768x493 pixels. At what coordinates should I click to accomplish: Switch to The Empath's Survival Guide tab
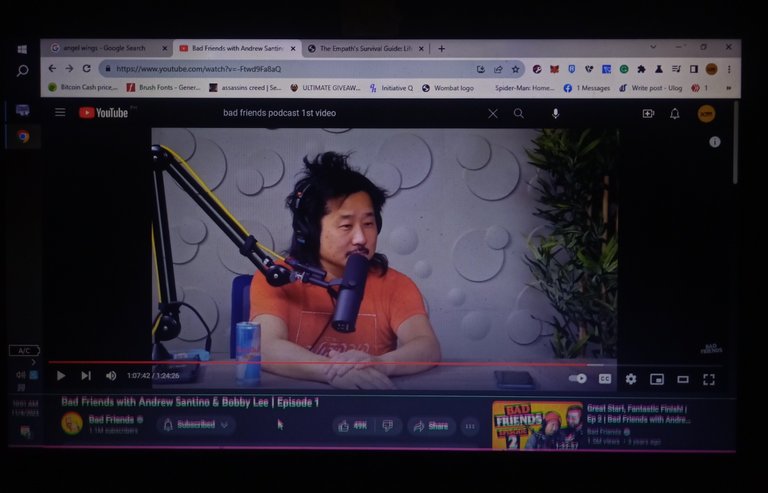[x=365, y=48]
